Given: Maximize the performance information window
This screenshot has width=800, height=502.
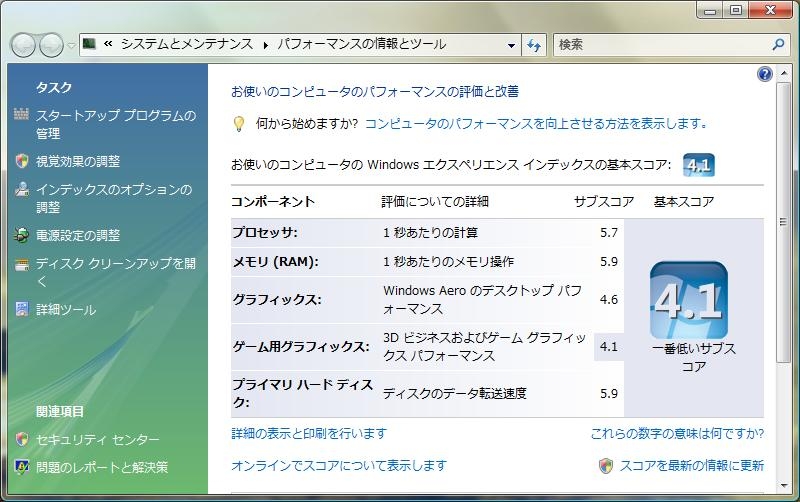Looking at the screenshot, I should point(736,9).
